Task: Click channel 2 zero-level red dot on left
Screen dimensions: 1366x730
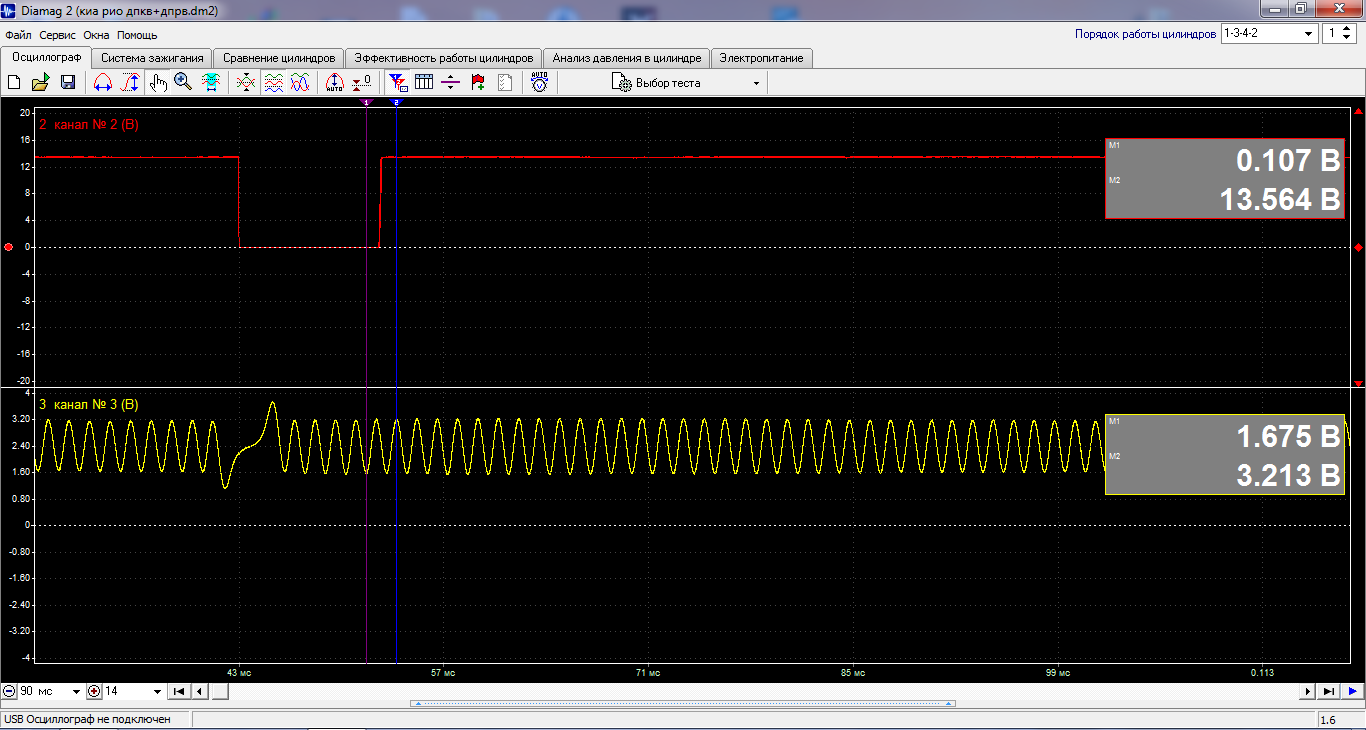Action: pyautogui.click(x=9, y=247)
